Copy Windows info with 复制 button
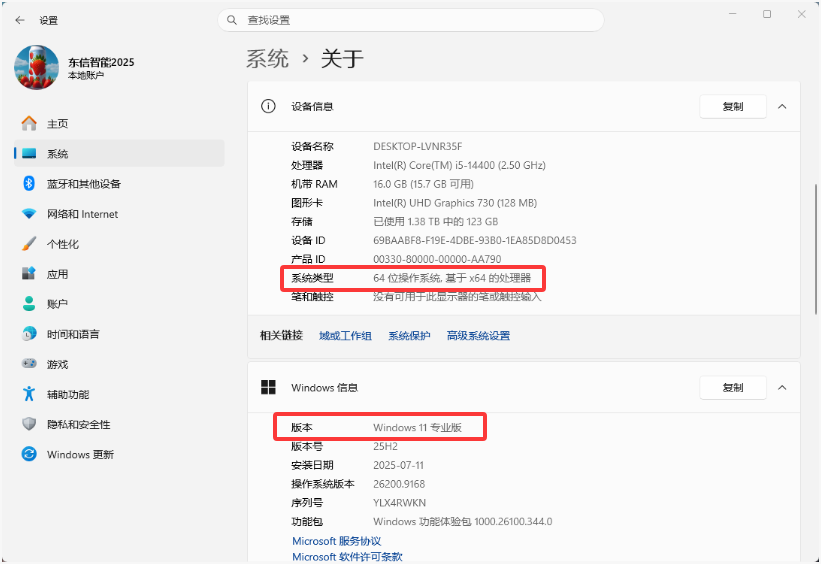821x564 pixels. (x=733, y=388)
